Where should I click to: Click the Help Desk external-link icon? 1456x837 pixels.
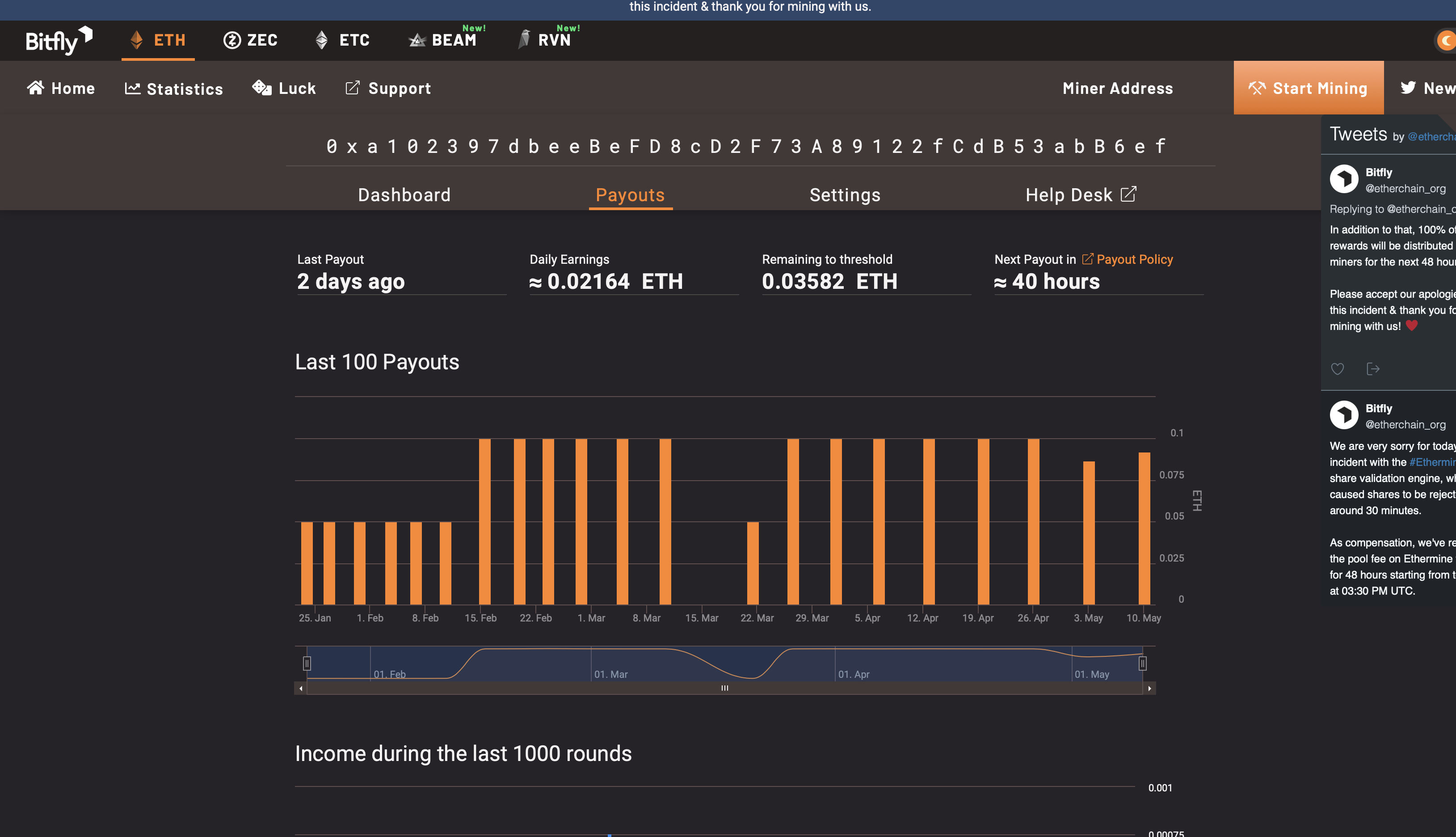tap(1128, 194)
